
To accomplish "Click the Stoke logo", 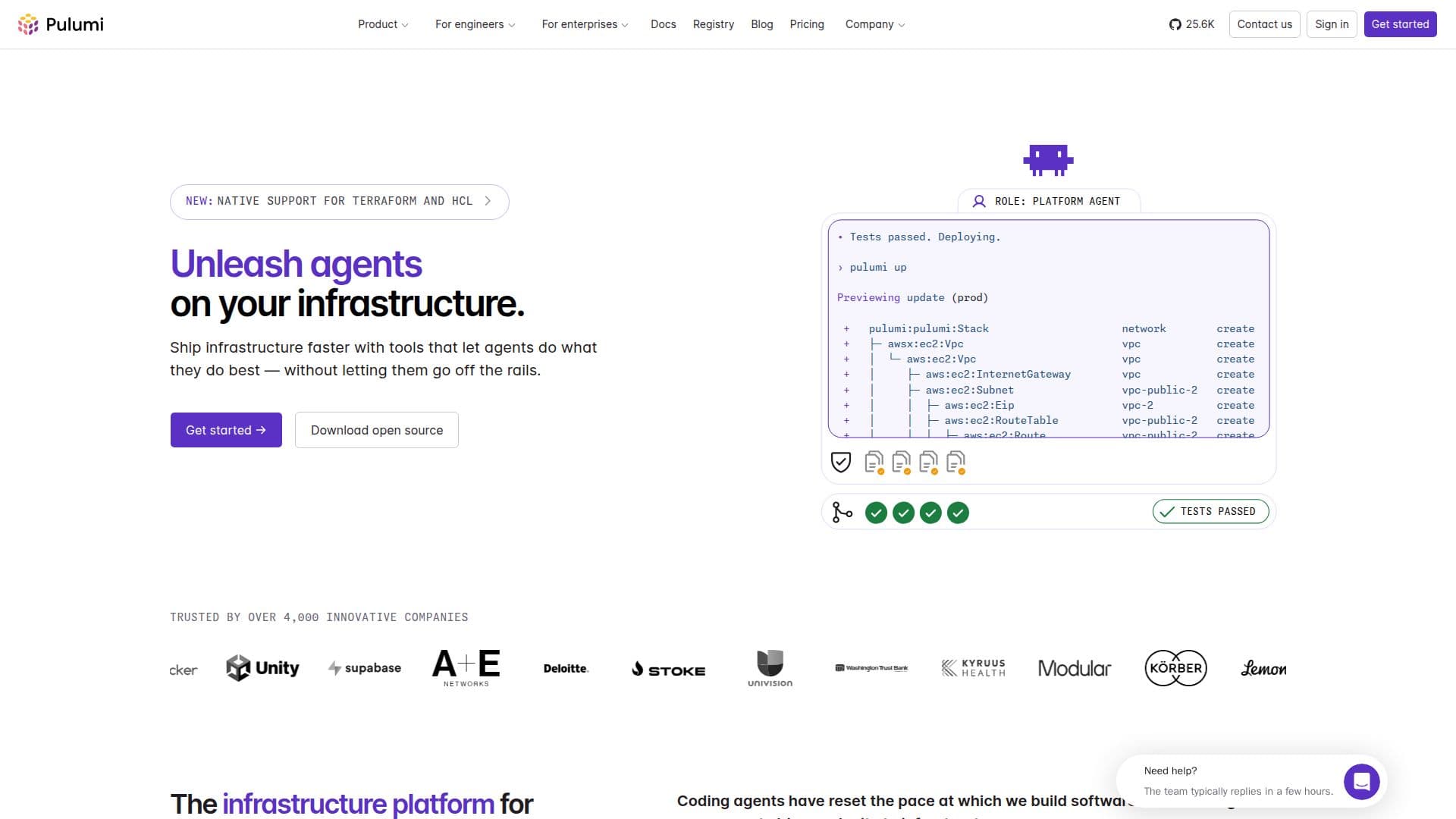I will tap(668, 669).
